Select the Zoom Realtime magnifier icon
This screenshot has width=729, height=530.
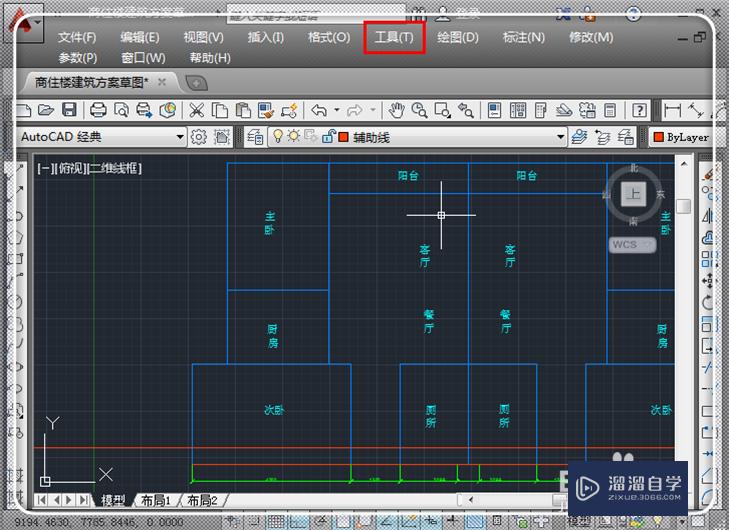pyautogui.click(x=419, y=110)
